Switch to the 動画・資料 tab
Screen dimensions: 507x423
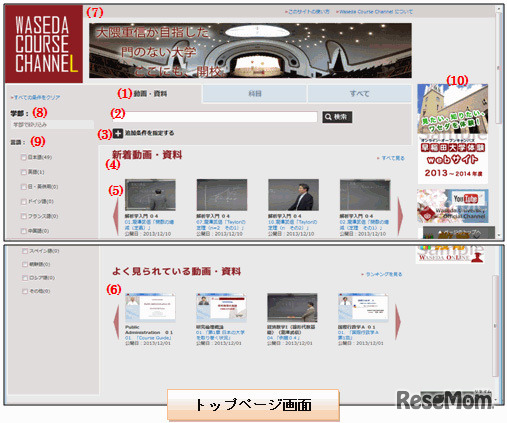[150, 94]
